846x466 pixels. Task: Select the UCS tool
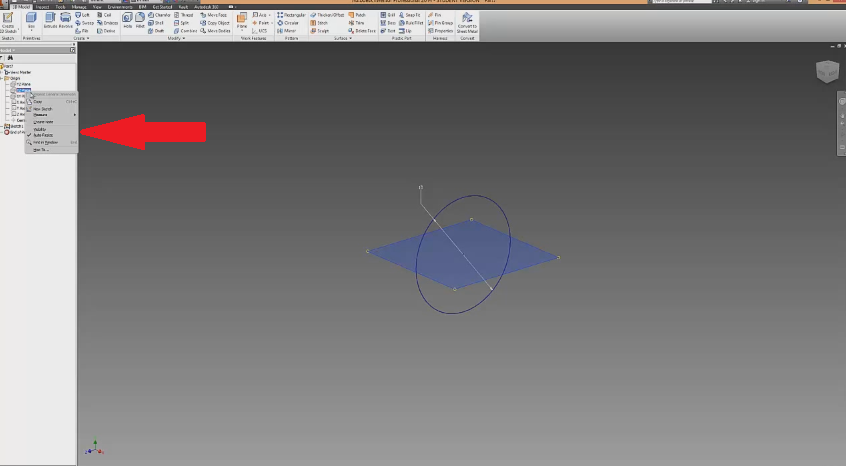tap(260, 31)
